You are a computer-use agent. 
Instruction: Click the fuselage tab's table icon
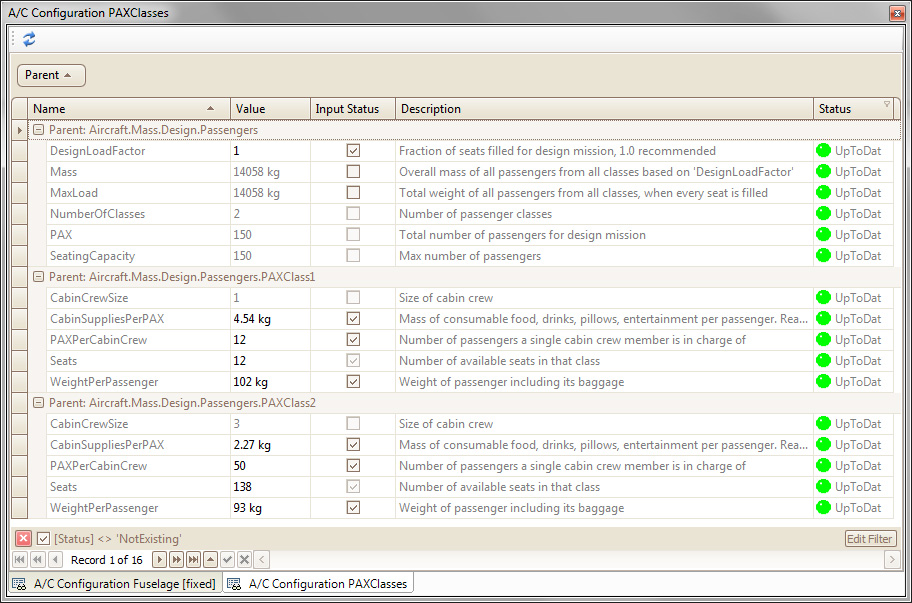(x=19, y=584)
